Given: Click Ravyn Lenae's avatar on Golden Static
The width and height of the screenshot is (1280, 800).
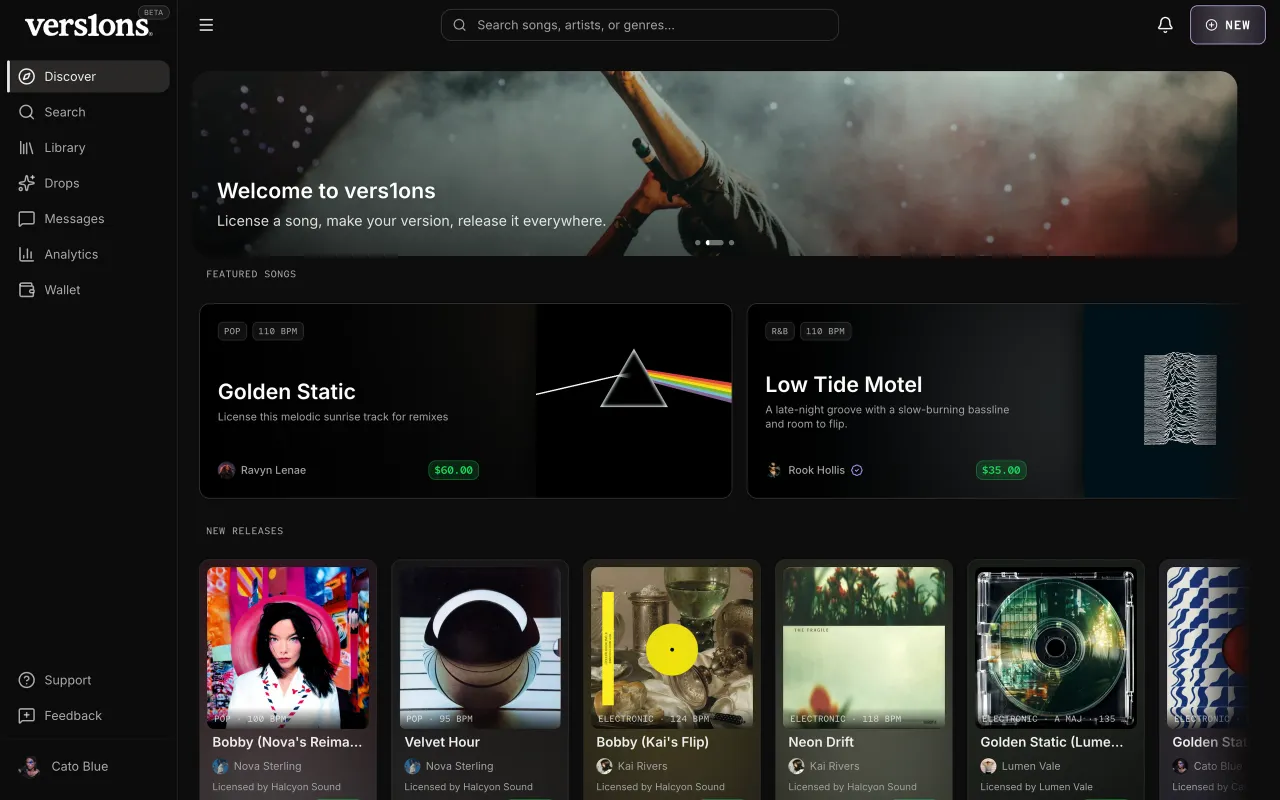Looking at the screenshot, I should pos(227,470).
